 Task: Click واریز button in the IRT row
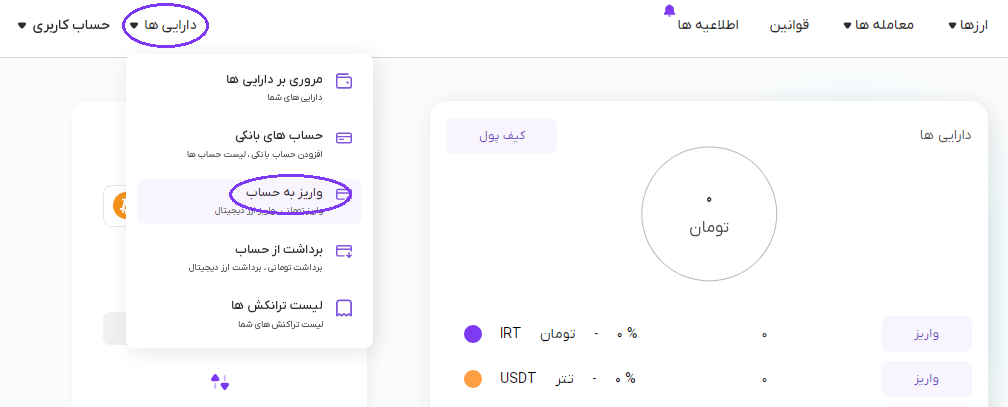[926, 334]
